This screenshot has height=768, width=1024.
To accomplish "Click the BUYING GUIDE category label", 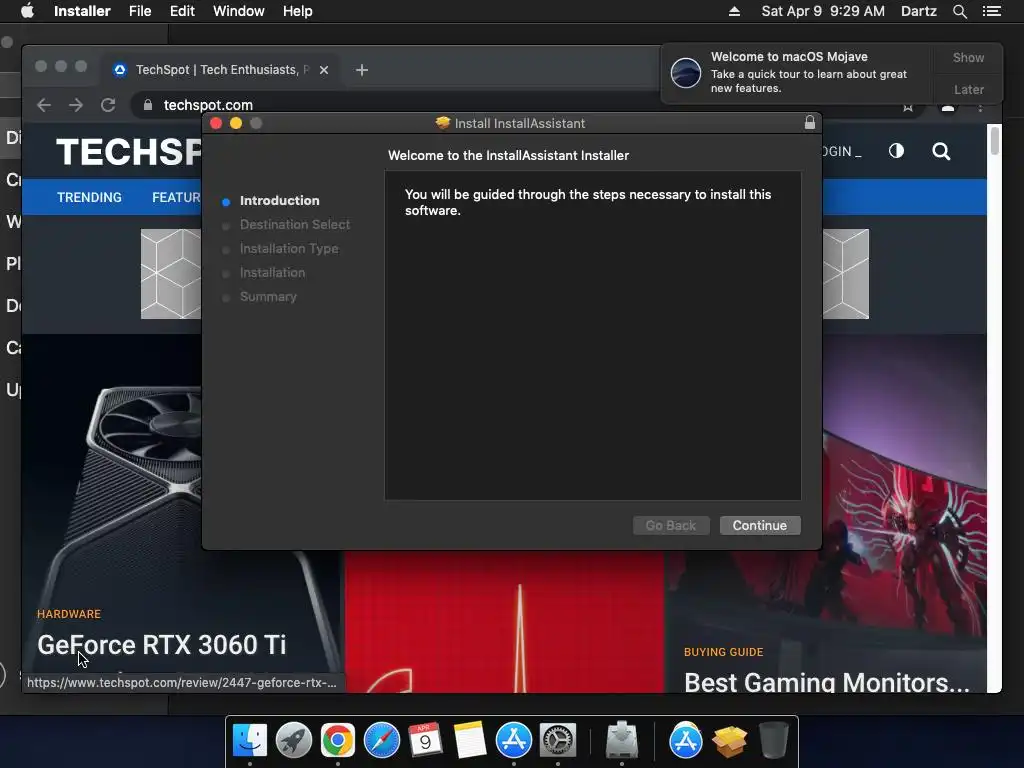I will tap(724, 652).
